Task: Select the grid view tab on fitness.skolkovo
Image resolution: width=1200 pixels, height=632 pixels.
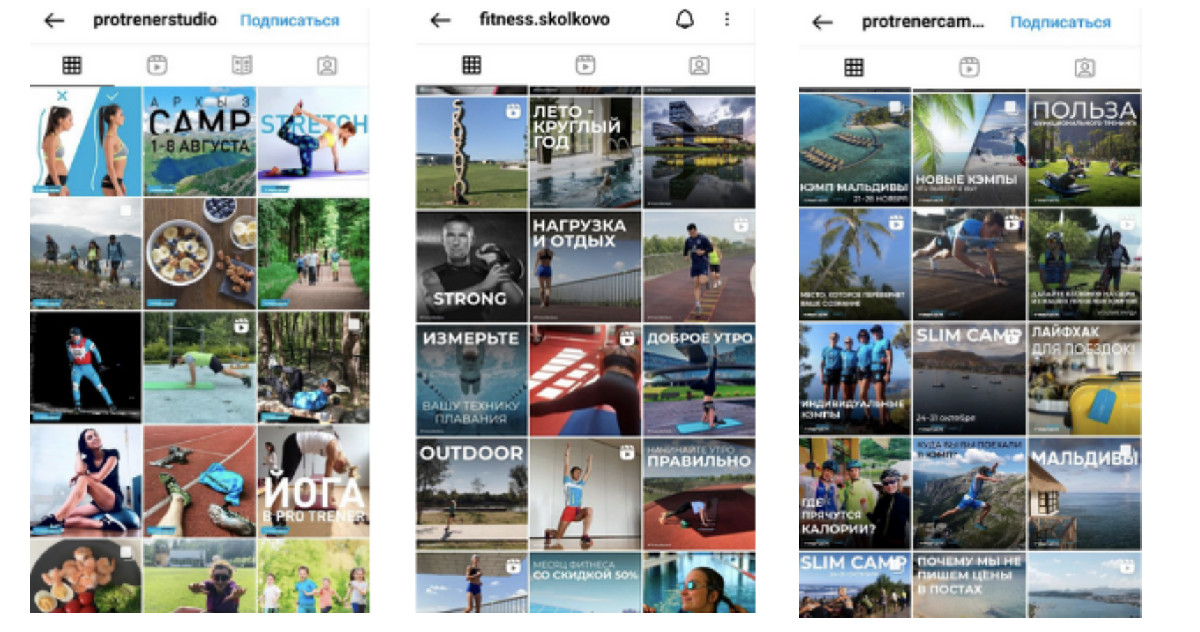Action: tap(471, 65)
